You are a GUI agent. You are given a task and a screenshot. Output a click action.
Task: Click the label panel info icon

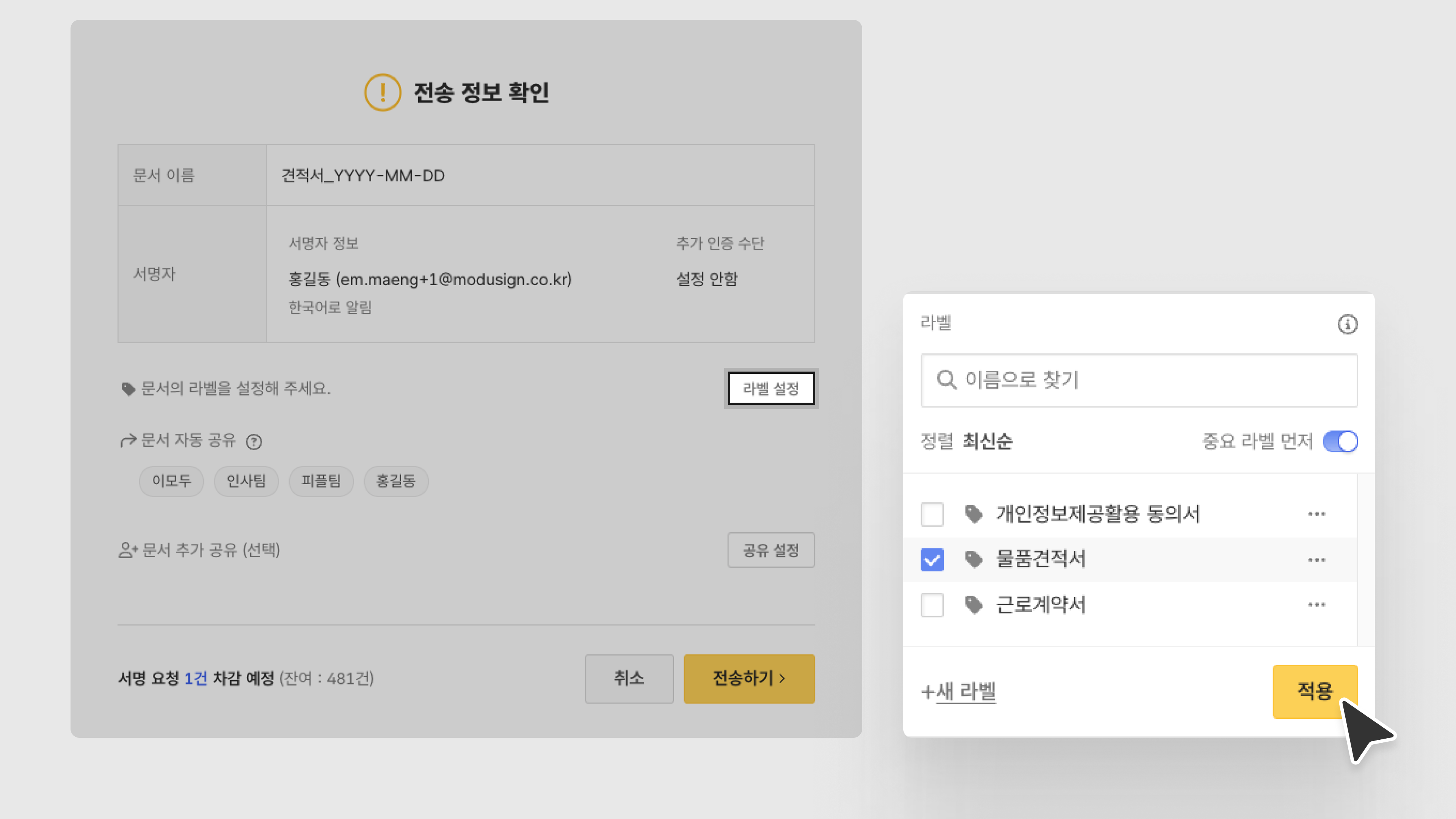coord(1347,325)
